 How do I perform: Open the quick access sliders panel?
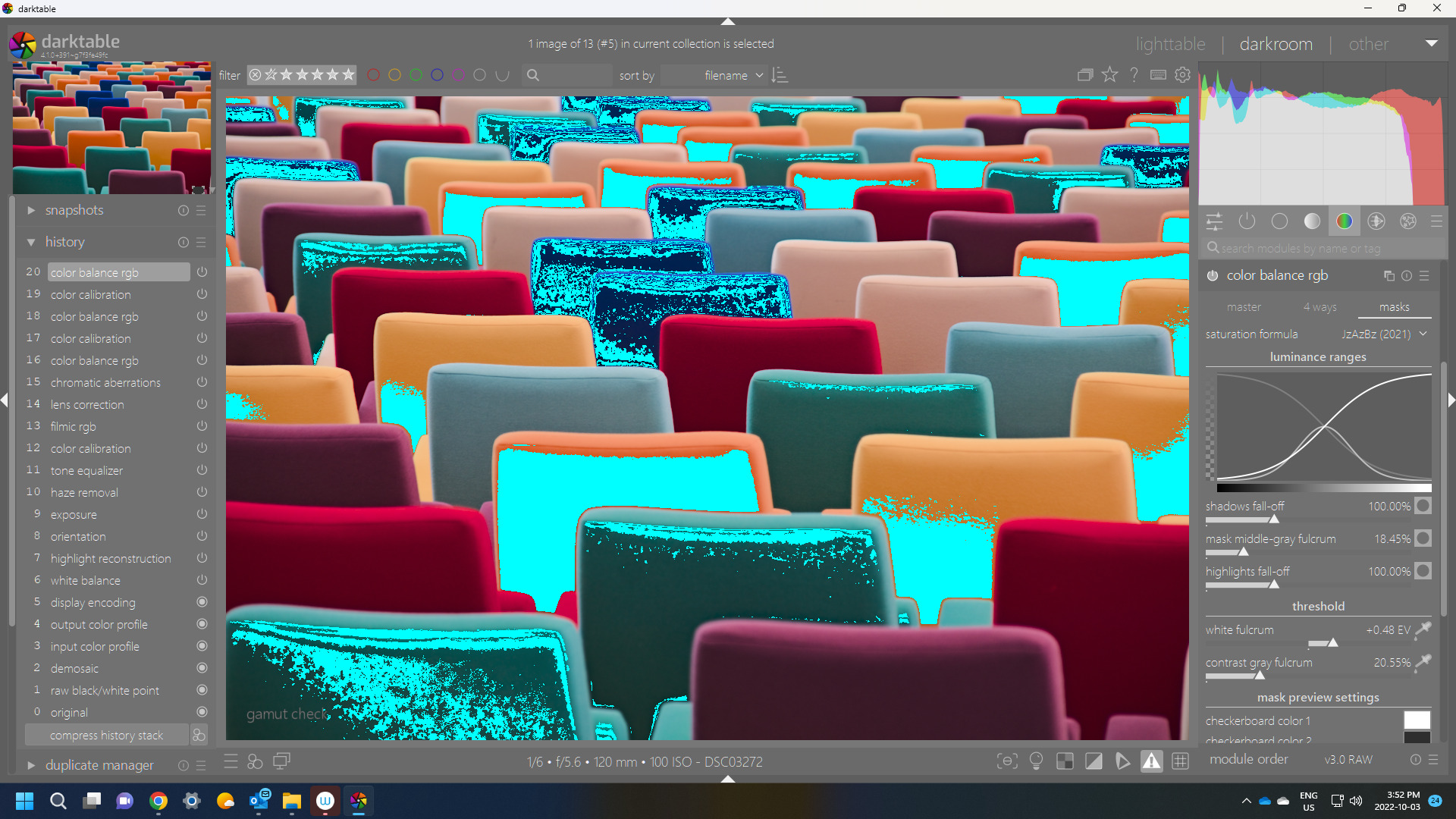pos(1214,221)
